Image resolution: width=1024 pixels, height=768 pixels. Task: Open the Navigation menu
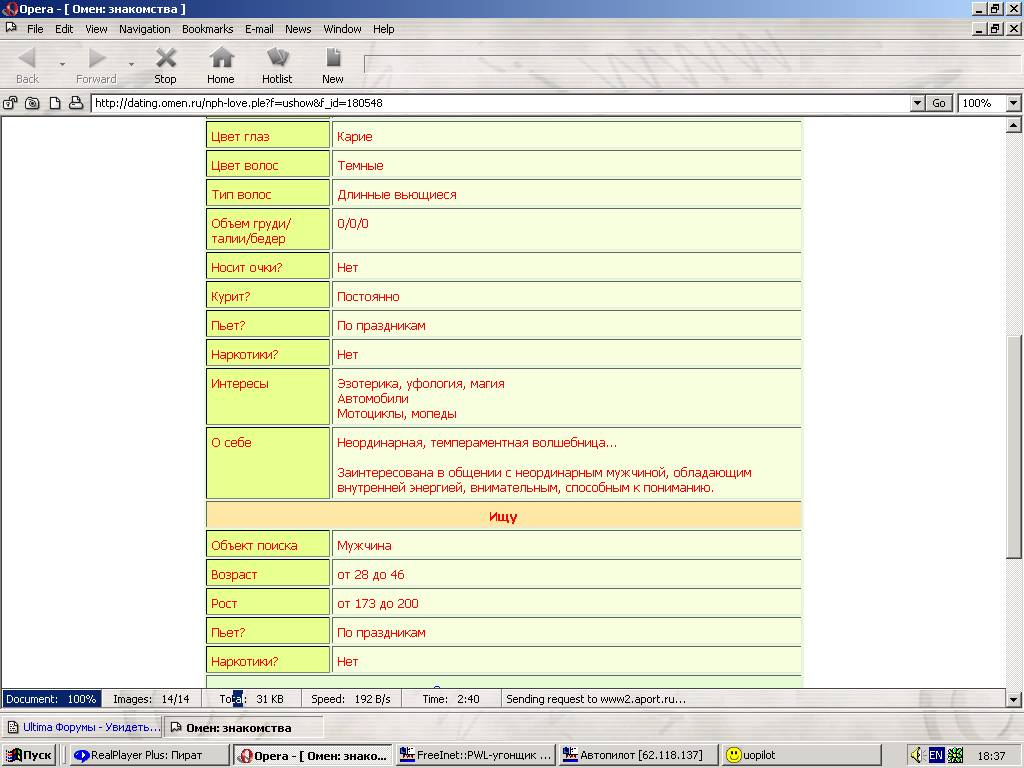point(145,29)
